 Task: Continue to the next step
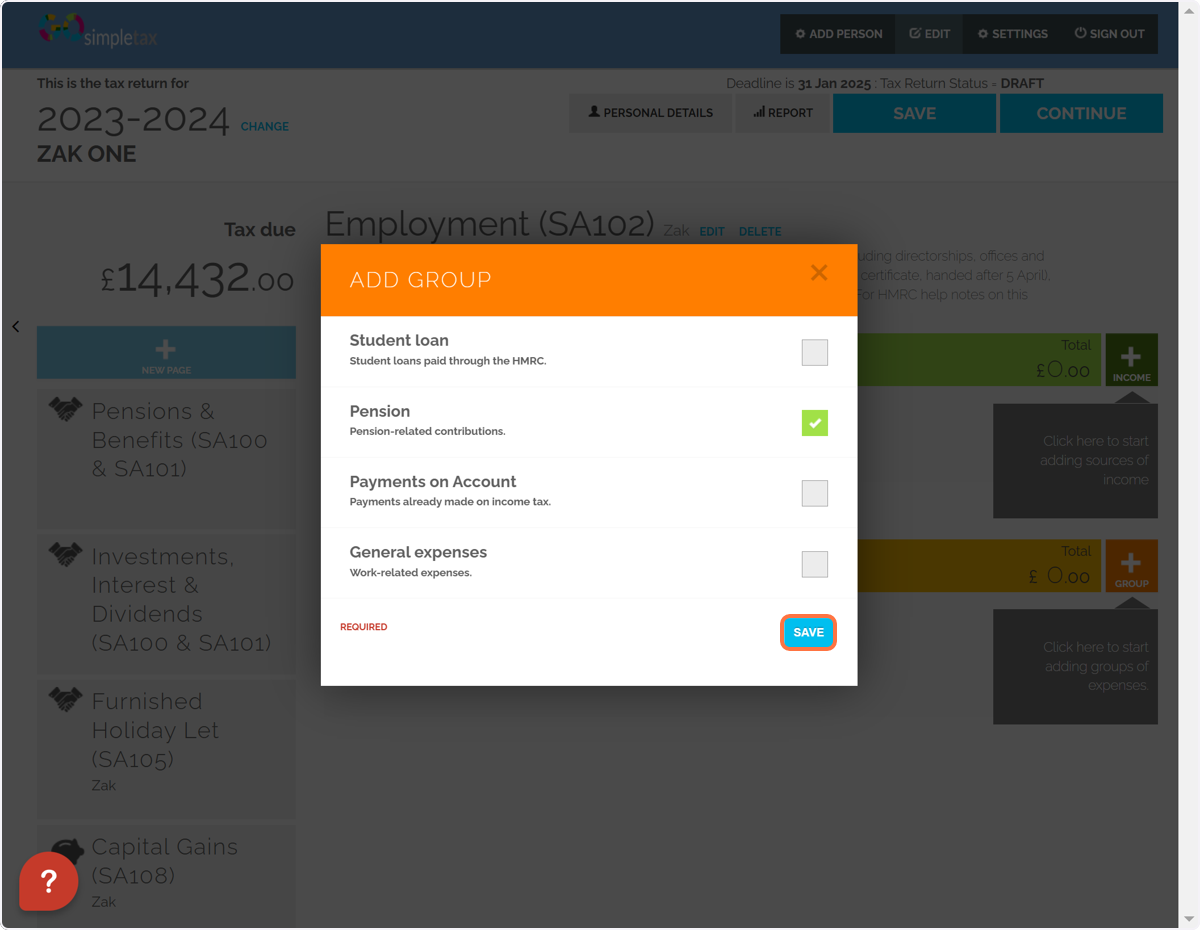pyautogui.click(x=1081, y=113)
